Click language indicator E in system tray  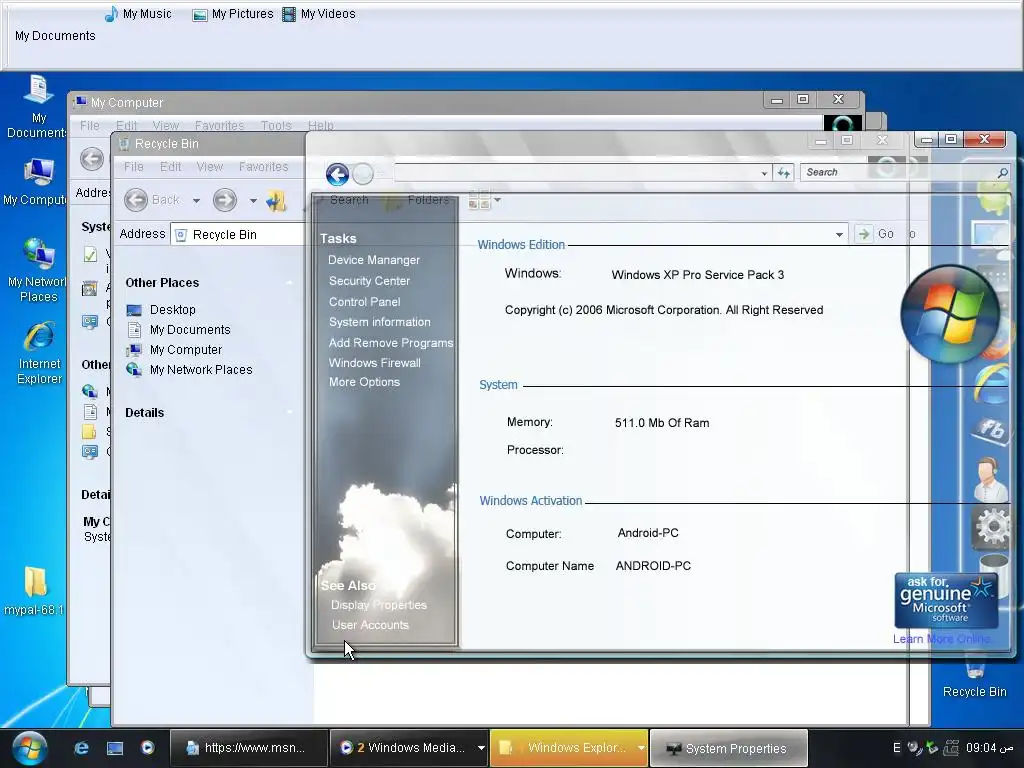point(897,748)
